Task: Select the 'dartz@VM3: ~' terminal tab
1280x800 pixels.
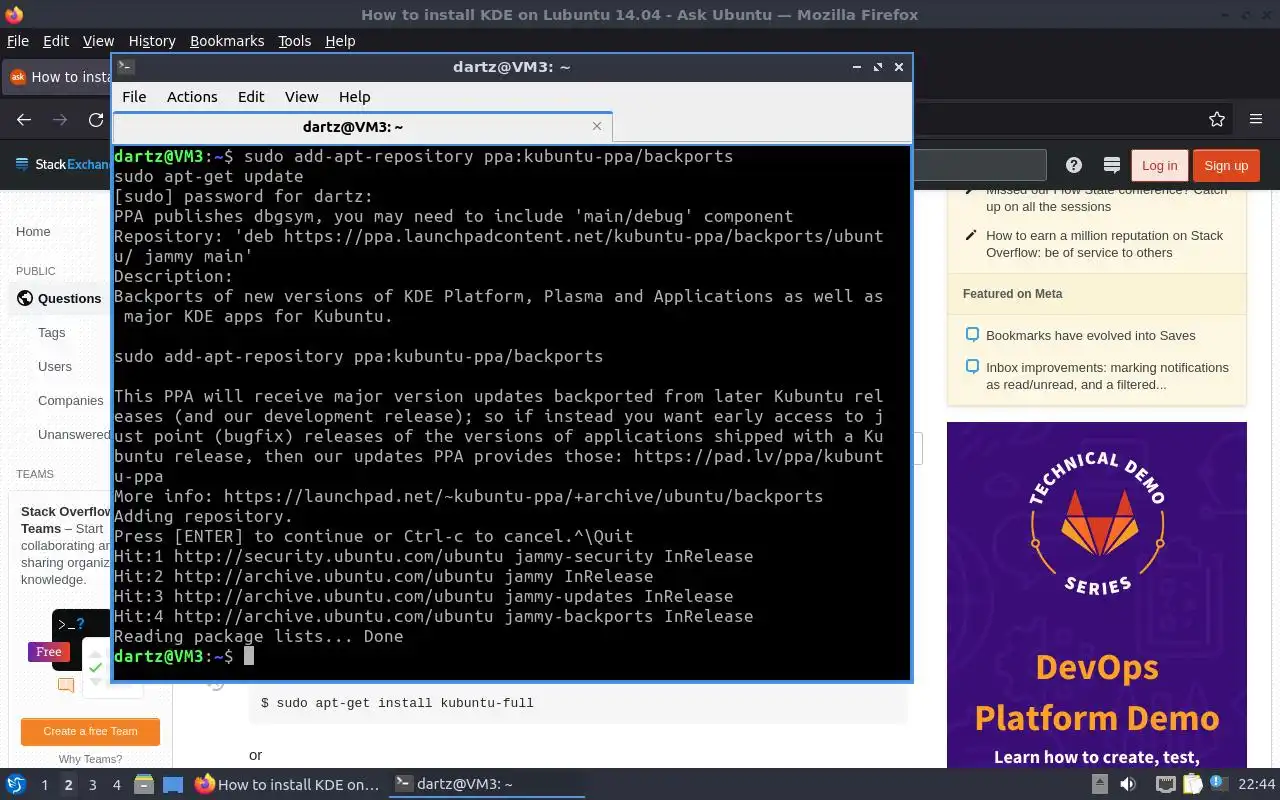Action: pyautogui.click(x=362, y=127)
